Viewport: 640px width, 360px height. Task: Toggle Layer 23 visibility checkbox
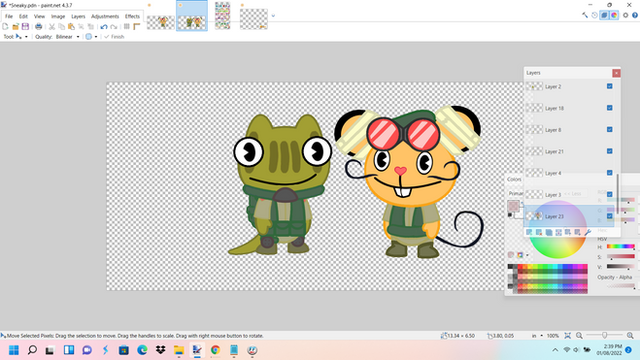[609, 216]
